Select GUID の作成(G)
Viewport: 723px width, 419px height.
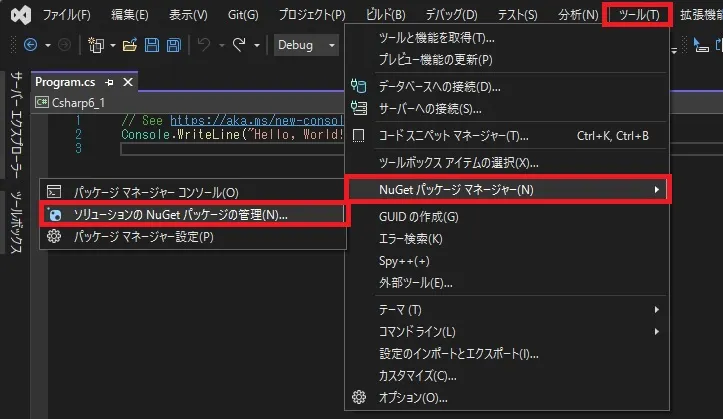(x=507, y=217)
